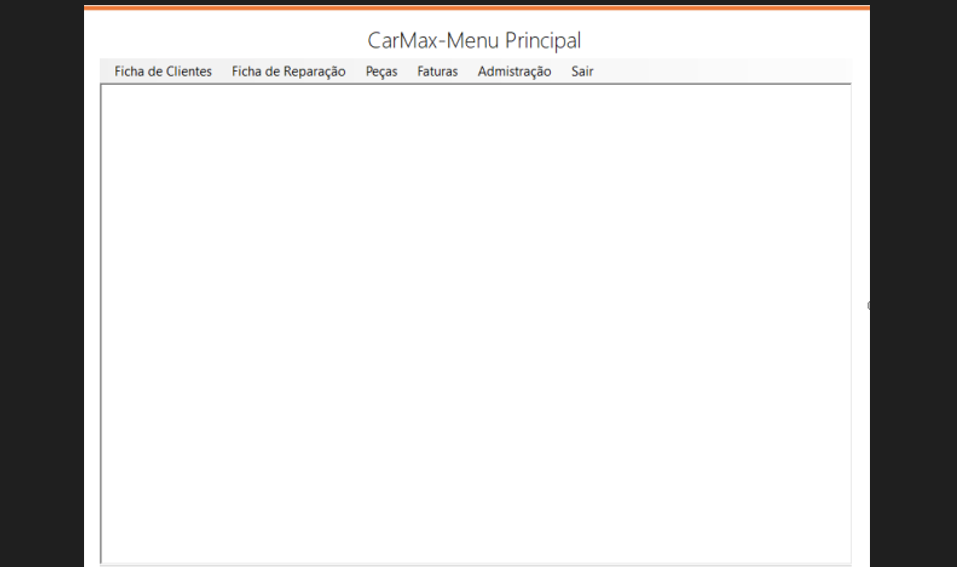Click dark designer background right of the form

(x=914, y=284)
